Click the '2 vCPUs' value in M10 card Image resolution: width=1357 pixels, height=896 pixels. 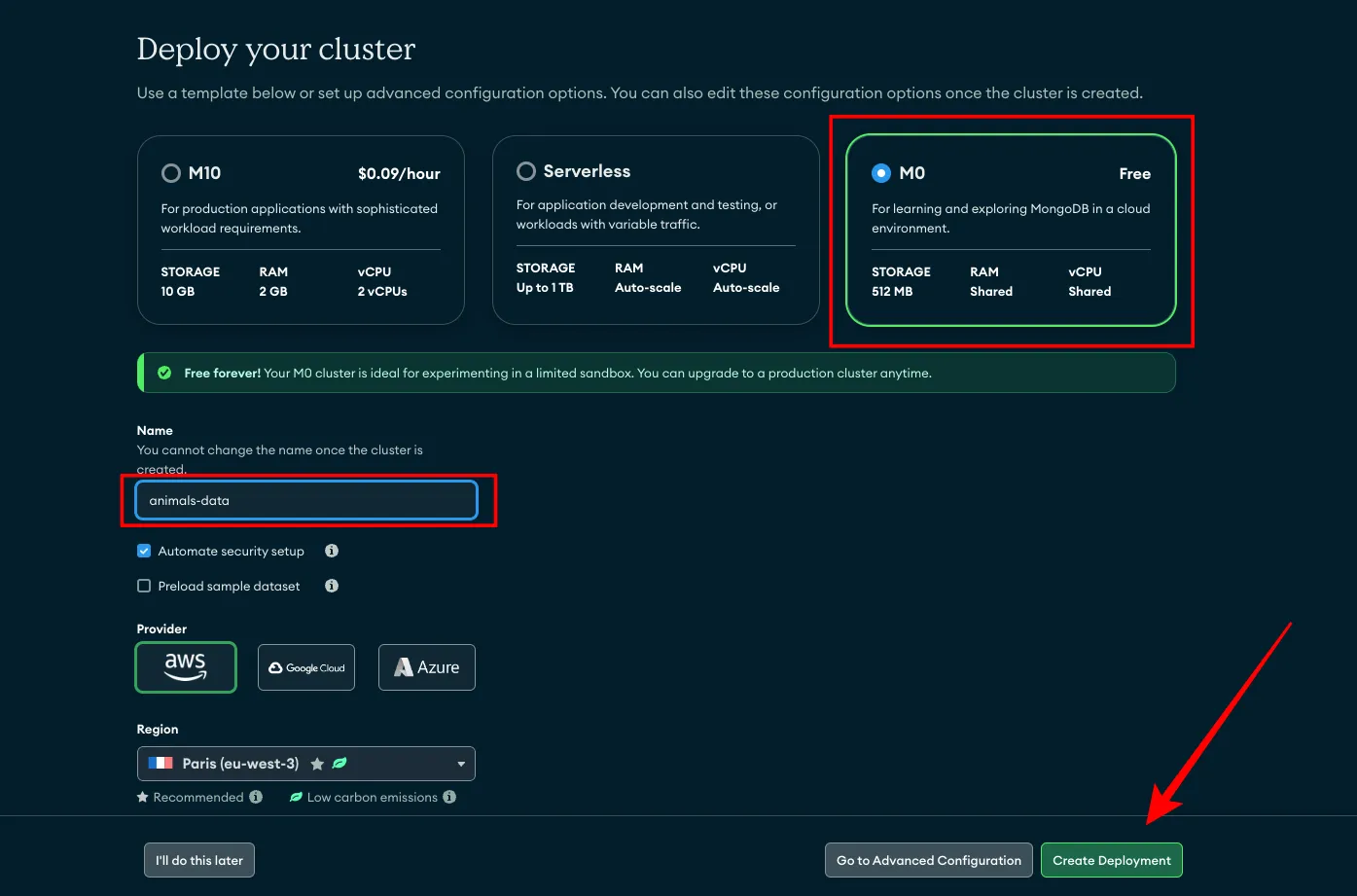[382, 291]
